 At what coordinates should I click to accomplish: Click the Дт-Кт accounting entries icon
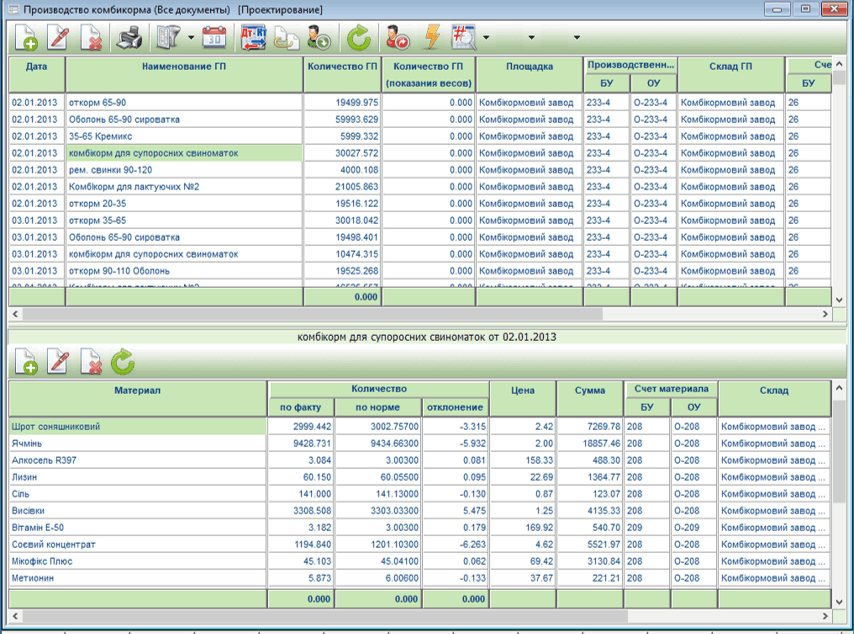pos(253,39)
